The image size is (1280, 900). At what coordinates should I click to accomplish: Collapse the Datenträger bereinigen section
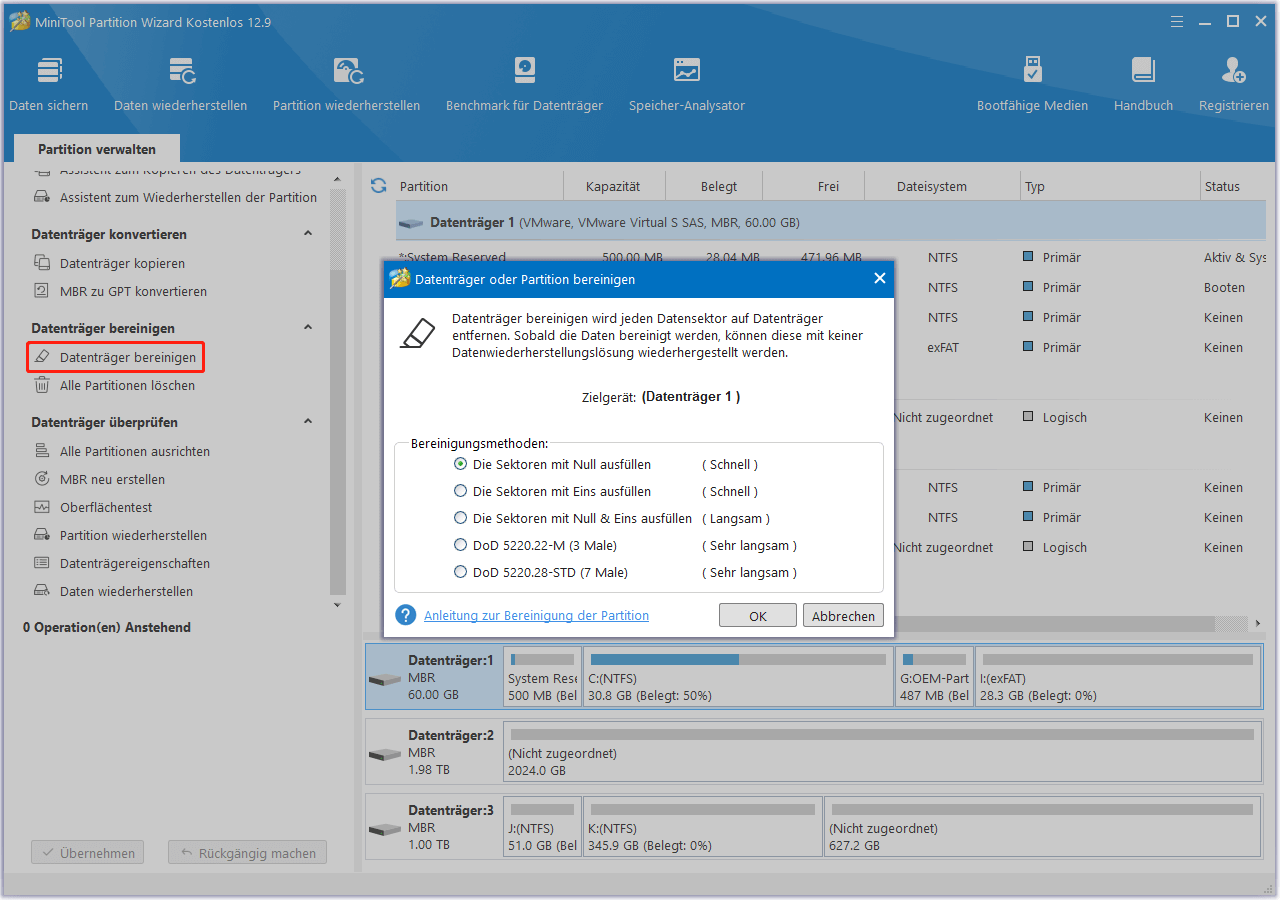[x=308, y=328]
